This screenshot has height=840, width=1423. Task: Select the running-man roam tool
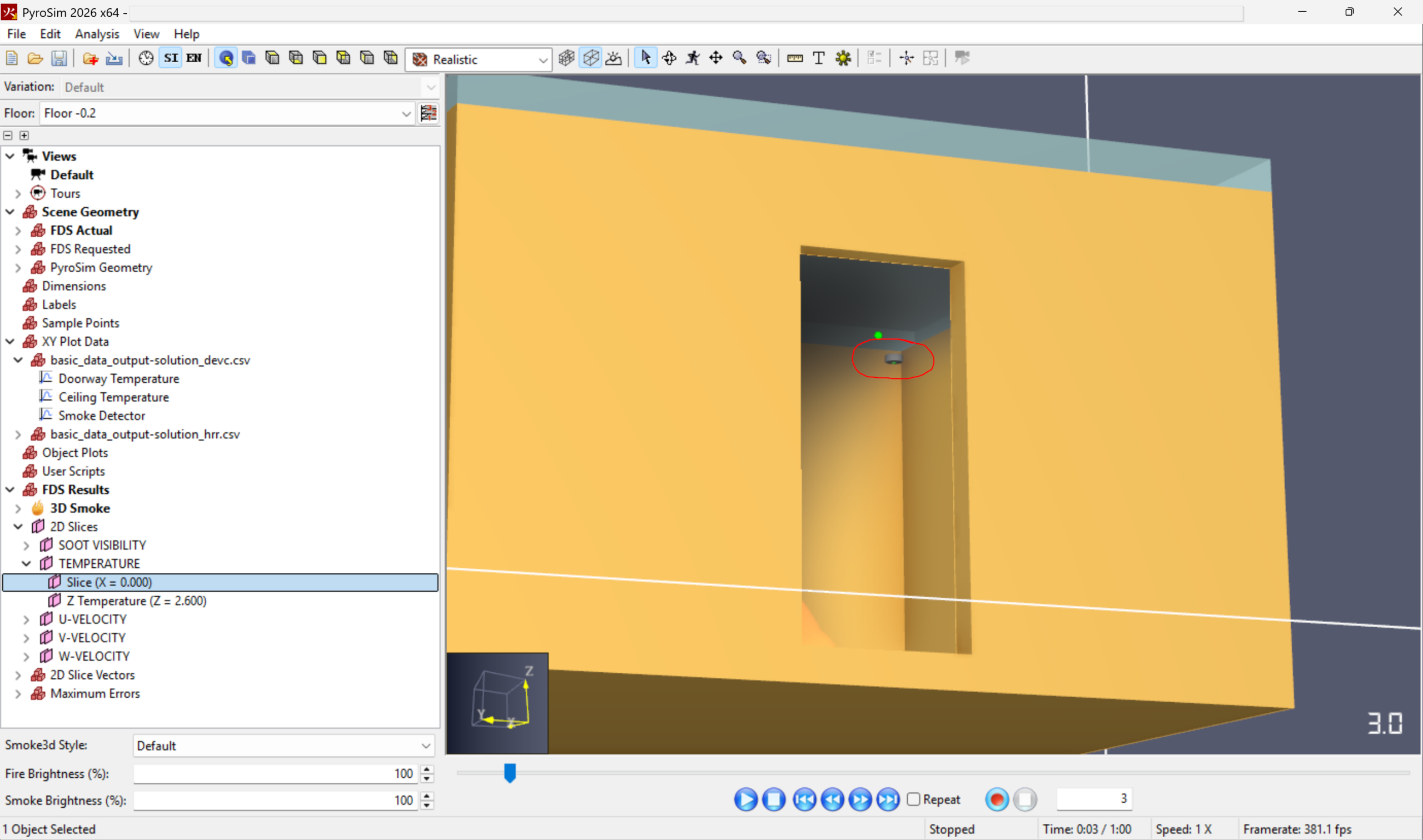(693, 58)
